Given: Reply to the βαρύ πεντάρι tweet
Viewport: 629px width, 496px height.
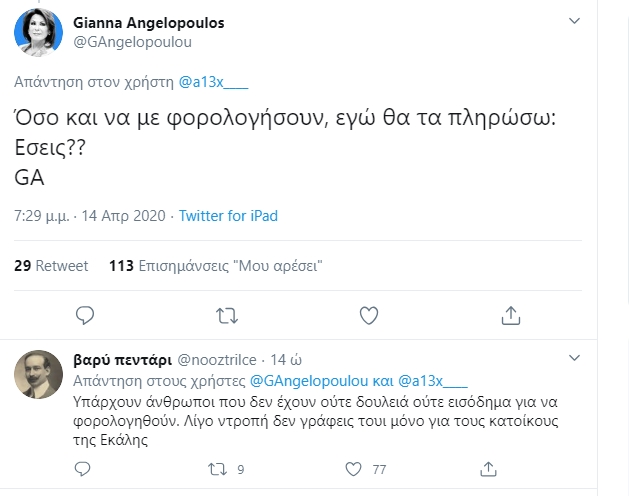Looking at the screenshot, I should point(85,467).
